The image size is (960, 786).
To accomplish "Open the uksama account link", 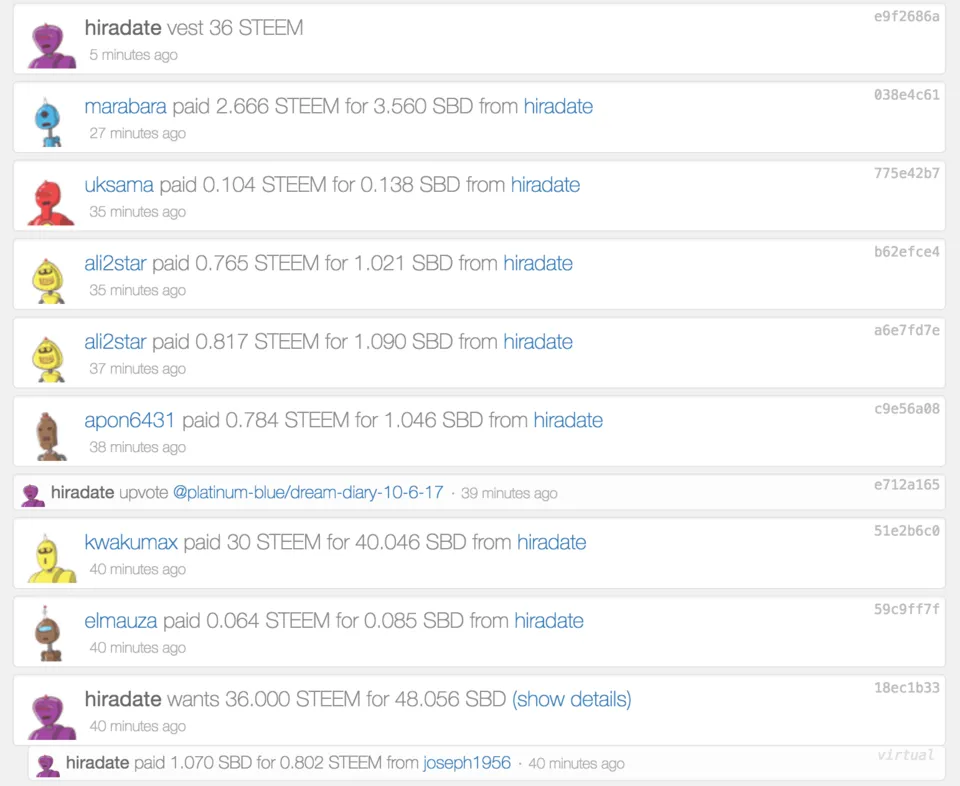I will [119, 185].
